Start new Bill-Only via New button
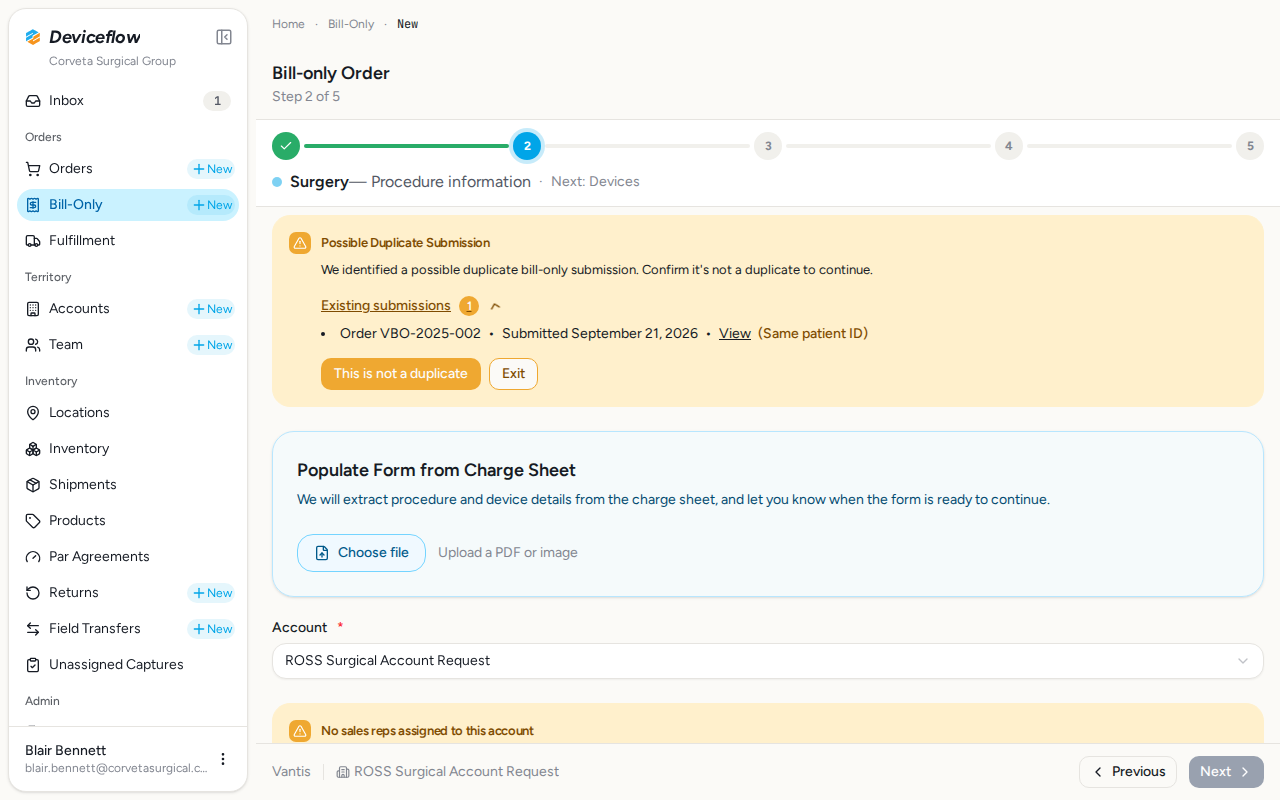Image resolution: width=1280 pixels, height=800 pixels. (x=212, y=205)
